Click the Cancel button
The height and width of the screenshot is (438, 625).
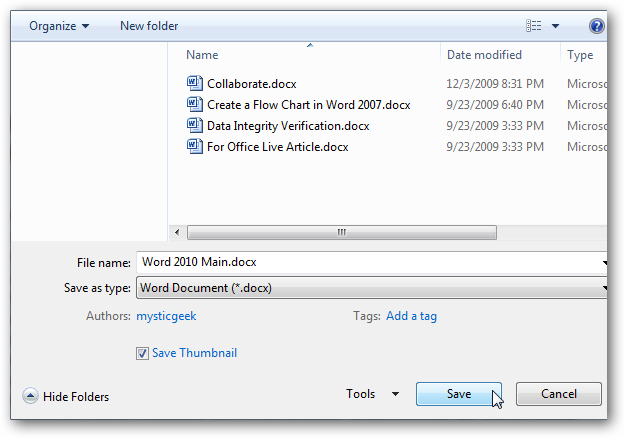(x=558, y=394)
